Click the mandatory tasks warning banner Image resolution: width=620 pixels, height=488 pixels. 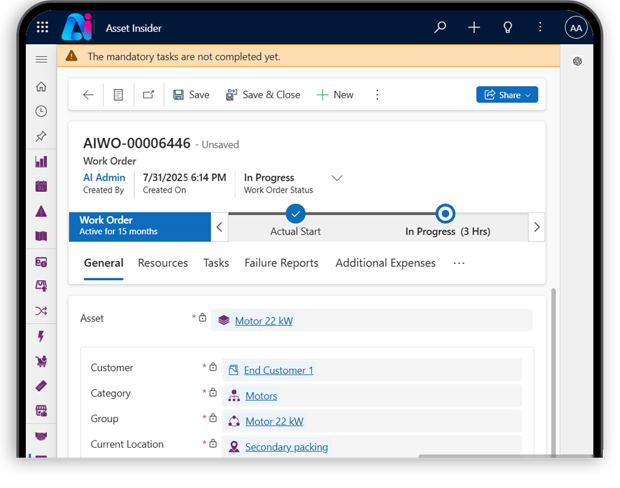(x=308, y=57)
